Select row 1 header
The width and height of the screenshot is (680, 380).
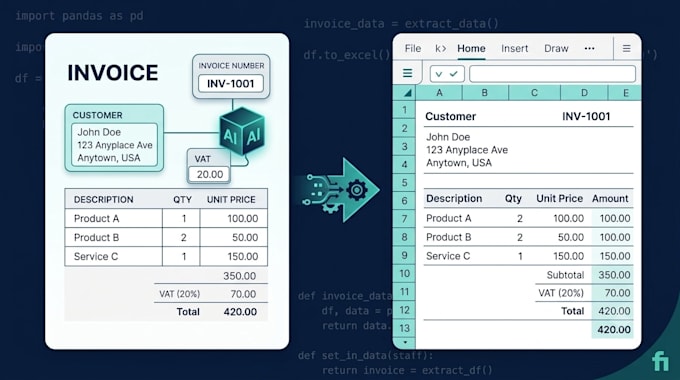(404, 110)
